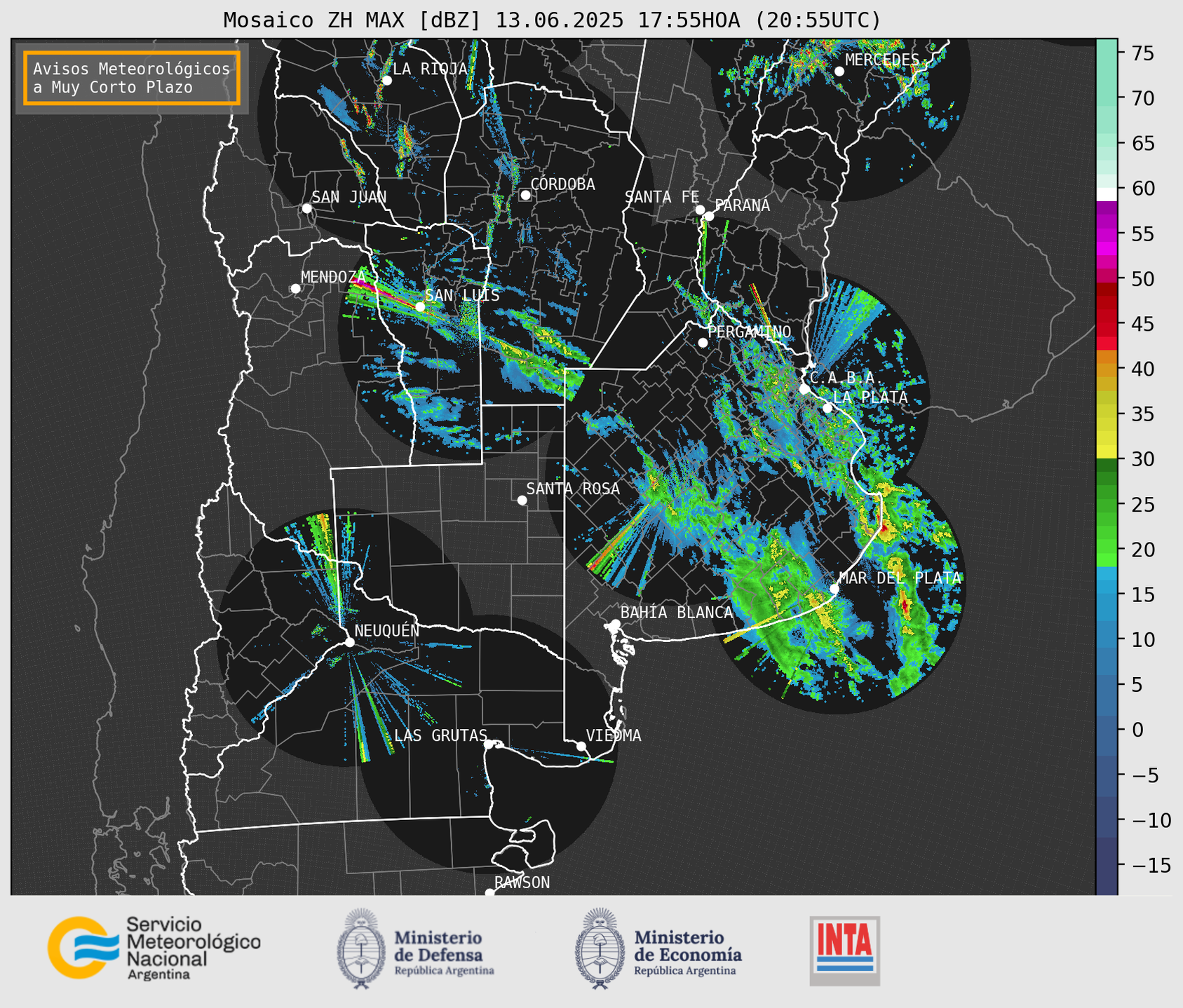Click the NEUQUÉN city marker dot

[x=349, y=642]
